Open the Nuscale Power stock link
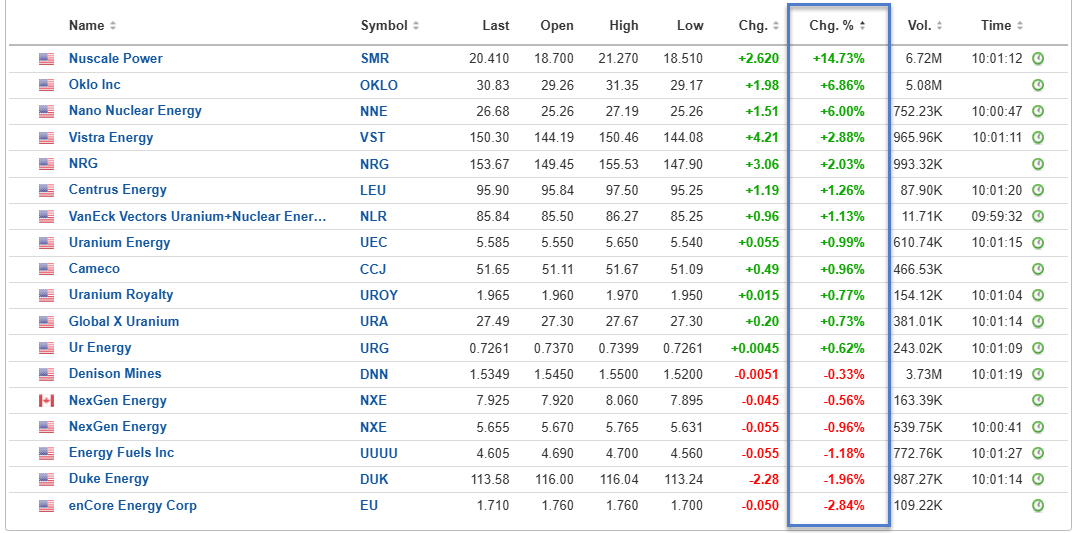The width and height of the screenshot is (1082, 533). point(115,59)
